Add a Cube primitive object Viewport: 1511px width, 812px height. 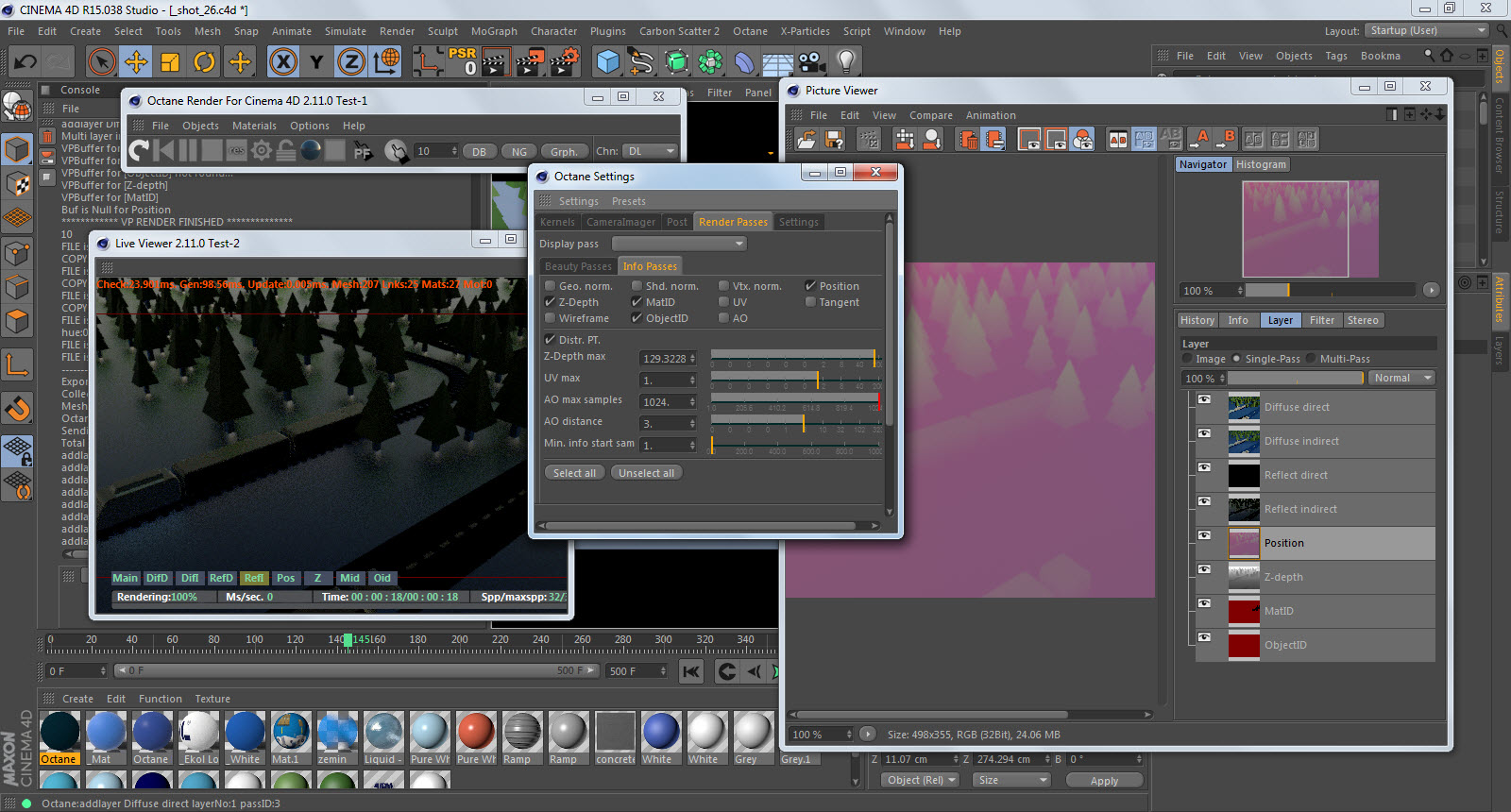608,62
